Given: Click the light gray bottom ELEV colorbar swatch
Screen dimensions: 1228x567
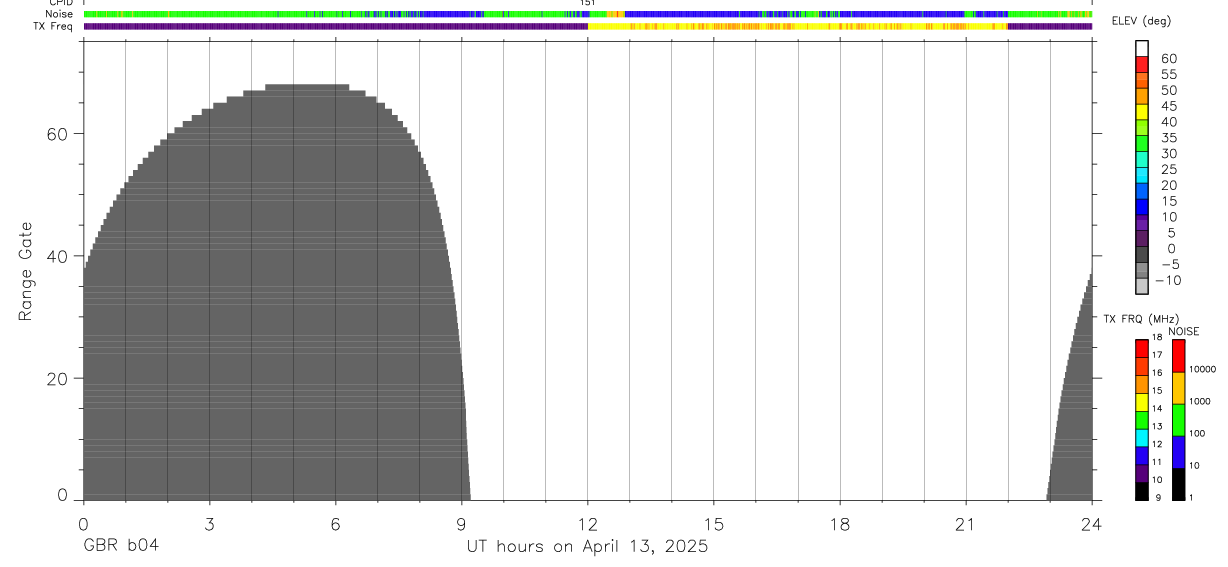Looking at the screenshot, I should [x=1142, y=286].
